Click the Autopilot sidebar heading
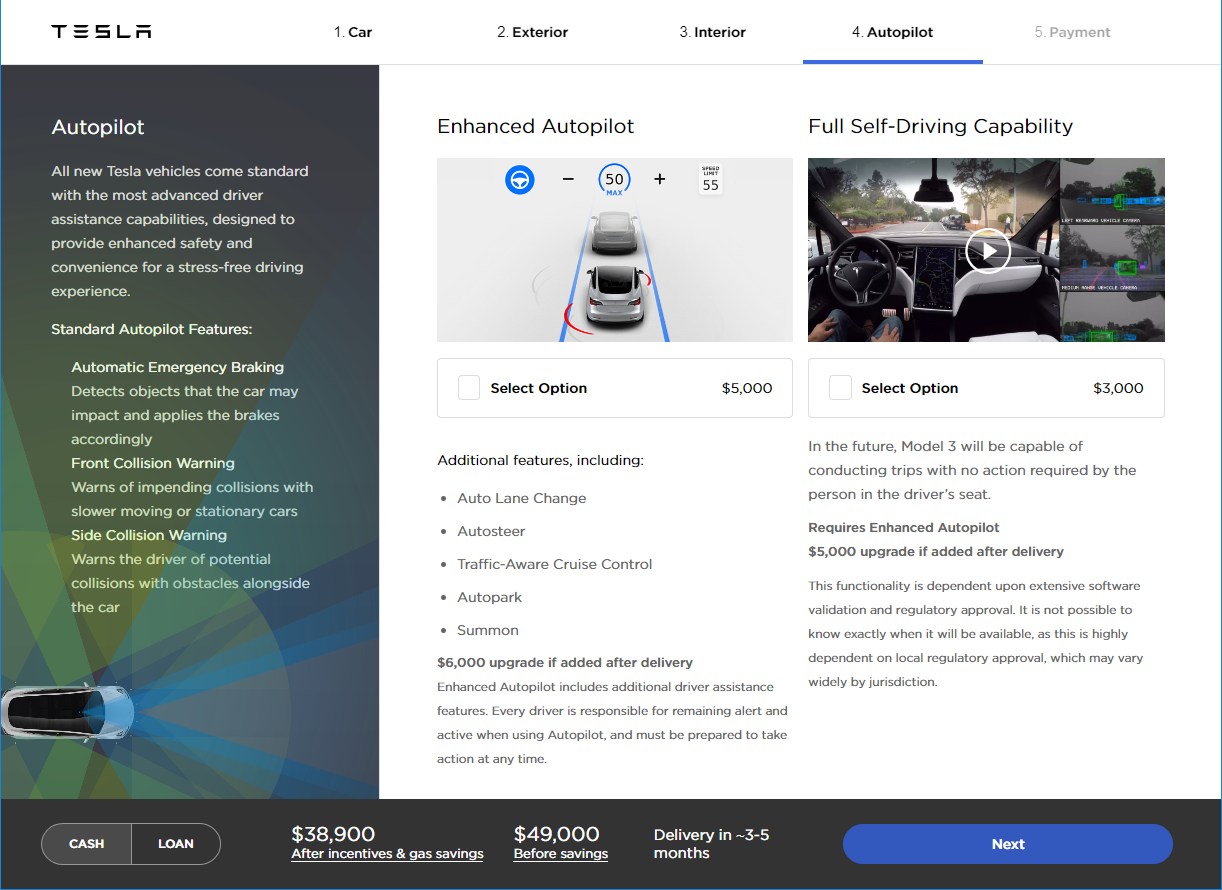The image size is (1222, 890). (98, 127)
